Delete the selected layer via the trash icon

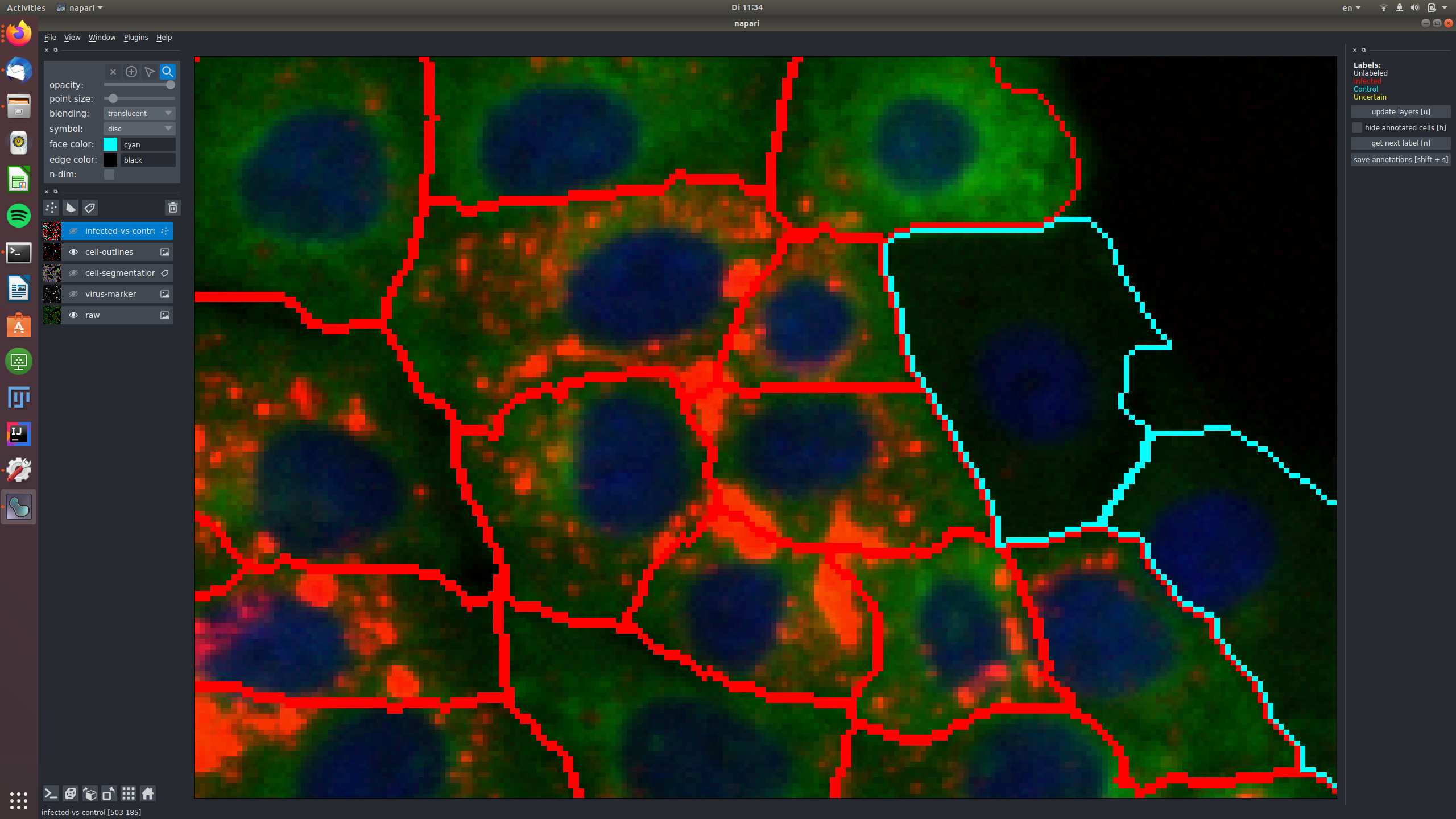click(173, 208)
